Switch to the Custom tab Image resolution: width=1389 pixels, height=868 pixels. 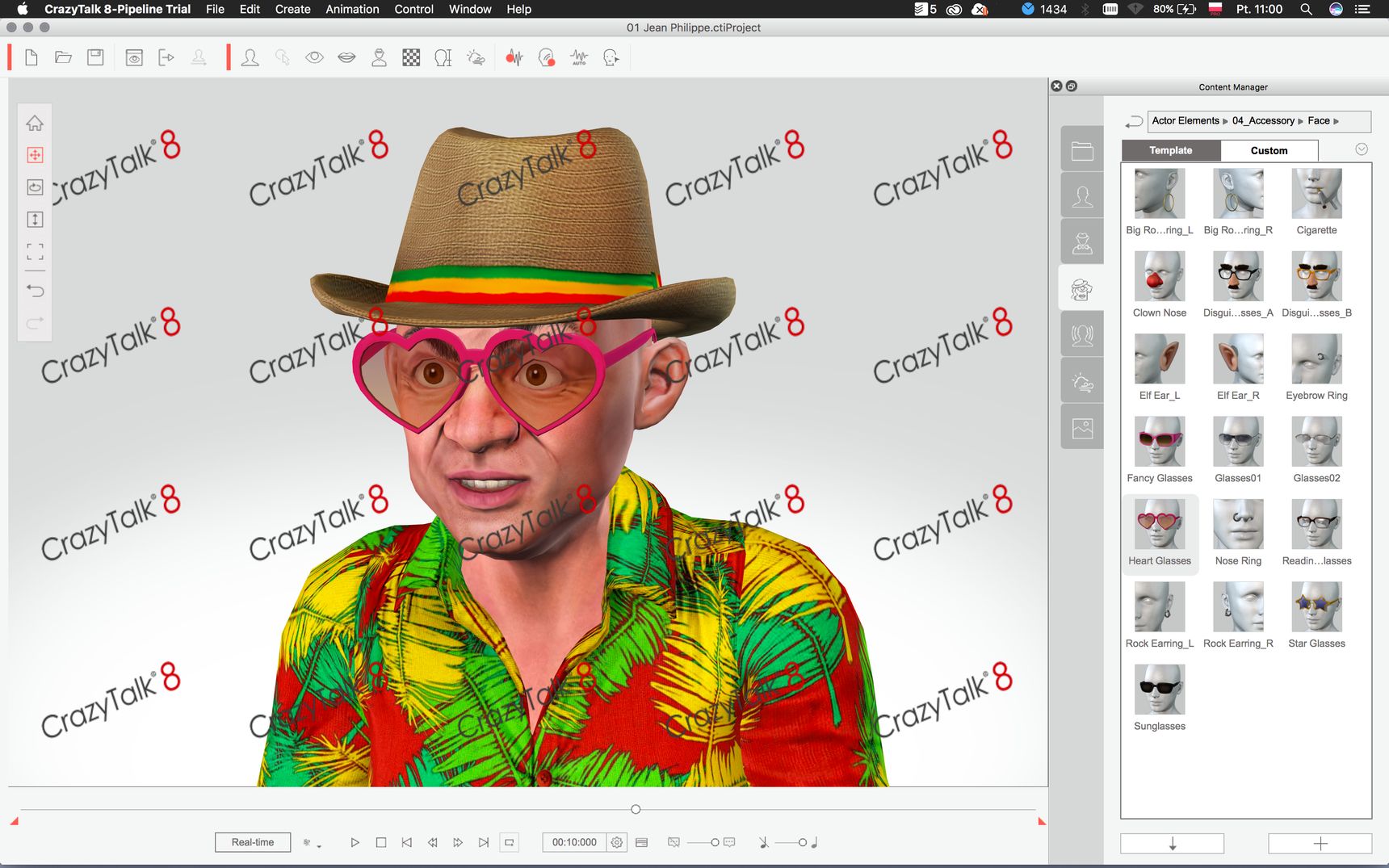click(1269, 150)
